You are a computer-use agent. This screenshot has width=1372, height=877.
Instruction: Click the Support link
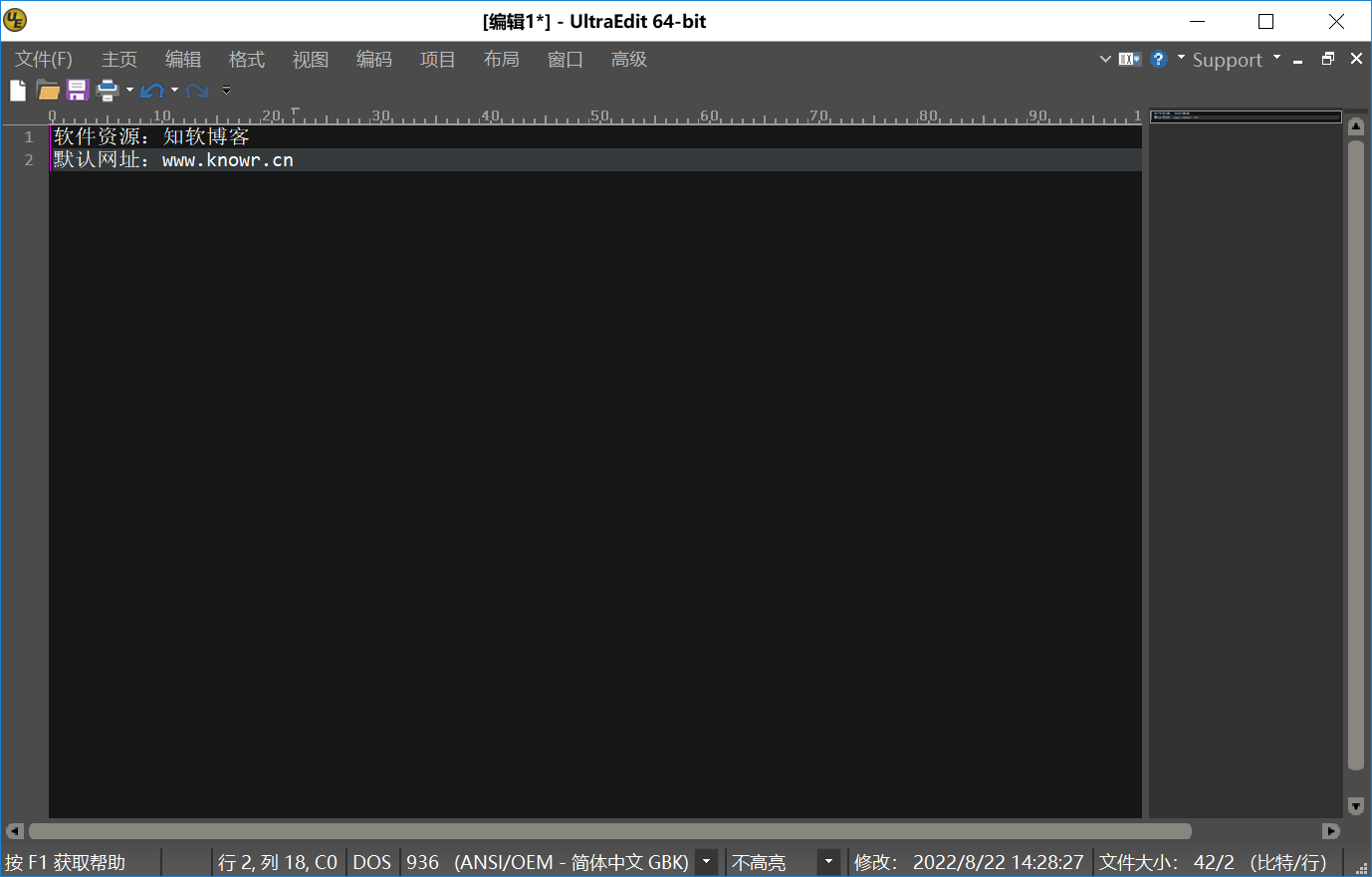1227,61
